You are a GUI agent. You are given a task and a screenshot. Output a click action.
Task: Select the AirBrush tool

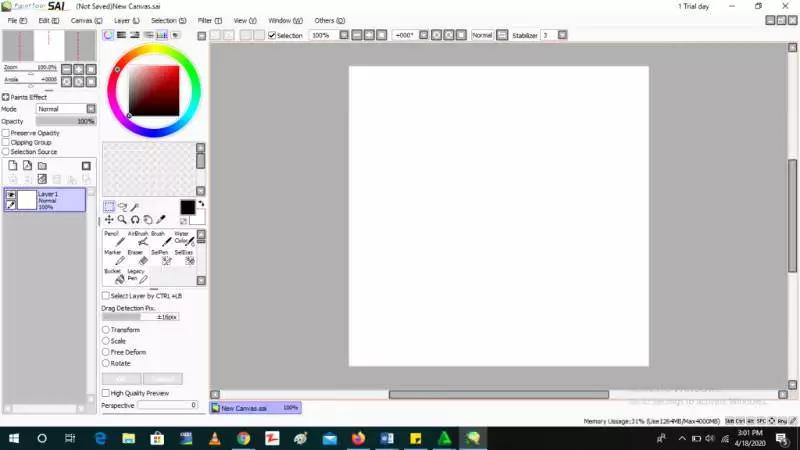click(x=142, y=239)
